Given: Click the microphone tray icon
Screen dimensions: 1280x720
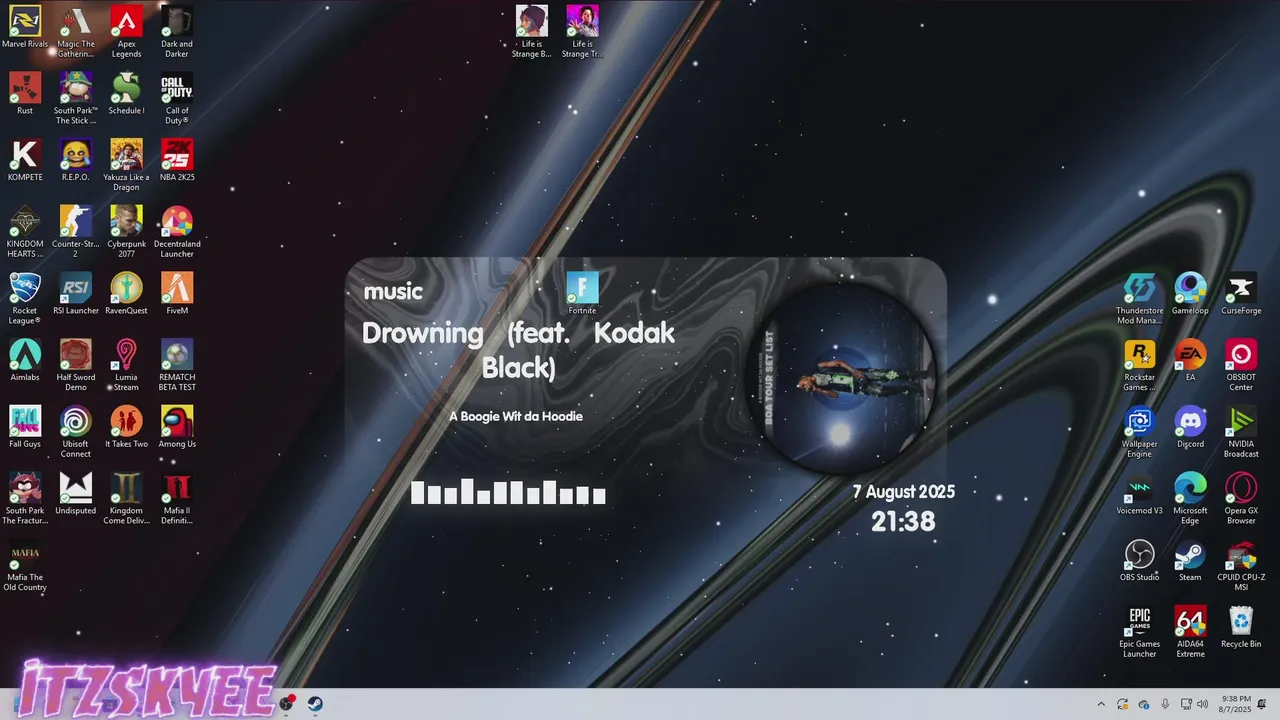Looking at the screenshot, I should pos(1165,704).
